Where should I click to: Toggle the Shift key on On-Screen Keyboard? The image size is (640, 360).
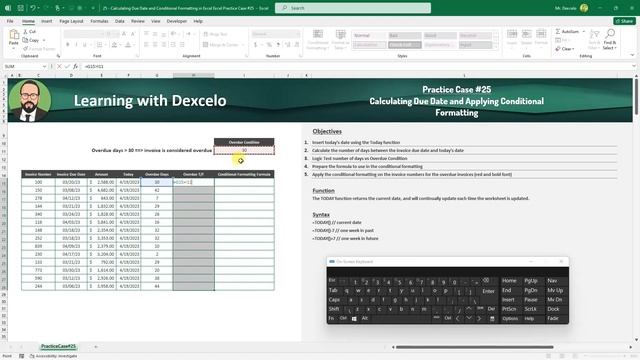tap(334, 309)
